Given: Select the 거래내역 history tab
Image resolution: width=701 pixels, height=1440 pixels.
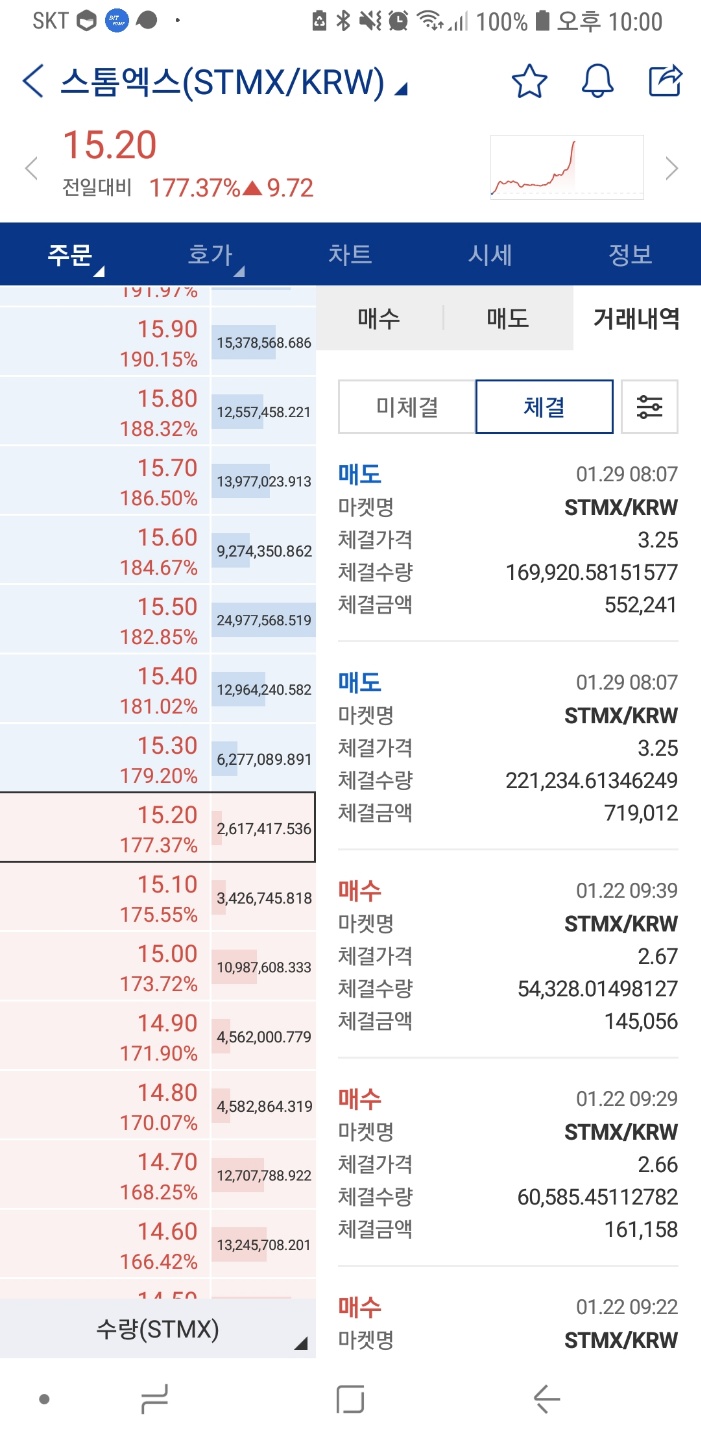Looking at the screenshot, I should point(637,318).
